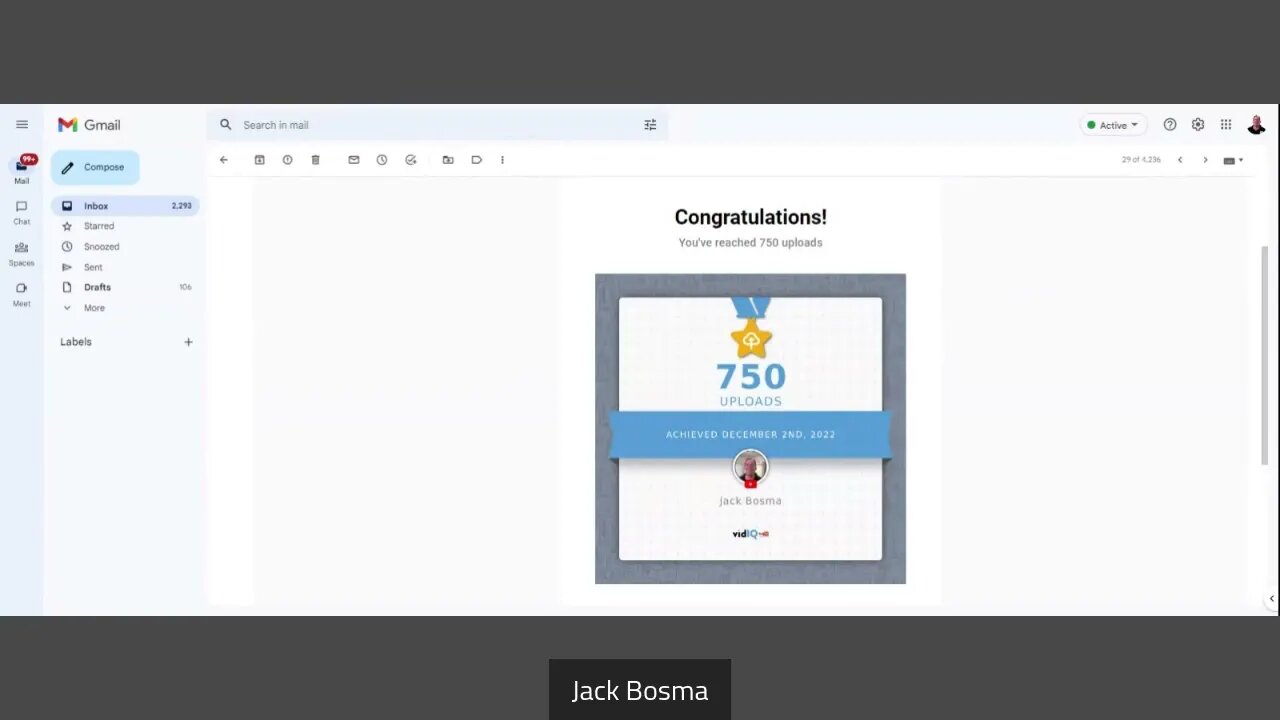The height and width of the screenshot is (720, 1280).
Task: Show the side panel with bottom-right arrow
Action: click(1271, 599)
